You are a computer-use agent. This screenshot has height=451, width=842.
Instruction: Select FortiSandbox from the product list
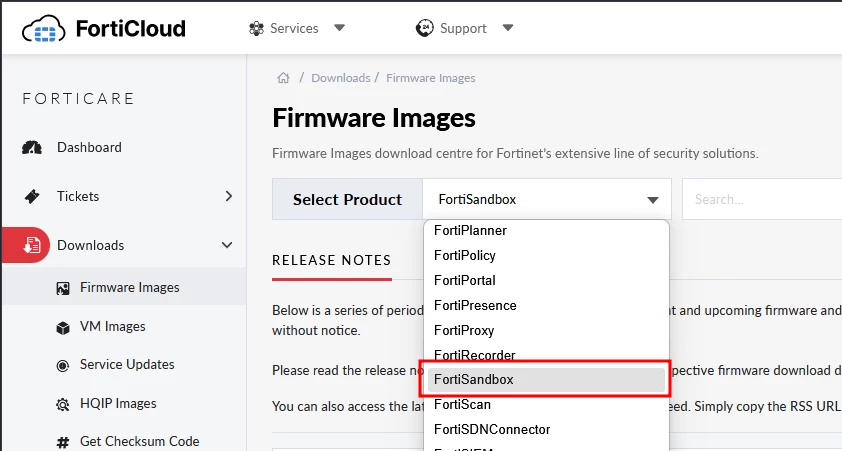pyautogui.click(x=547, y=380)
